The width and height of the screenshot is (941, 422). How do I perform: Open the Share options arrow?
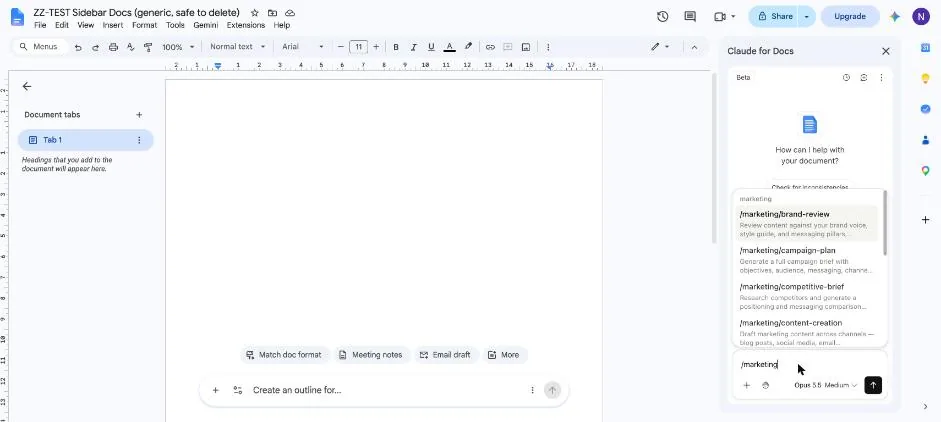click(x=807, y=16)
